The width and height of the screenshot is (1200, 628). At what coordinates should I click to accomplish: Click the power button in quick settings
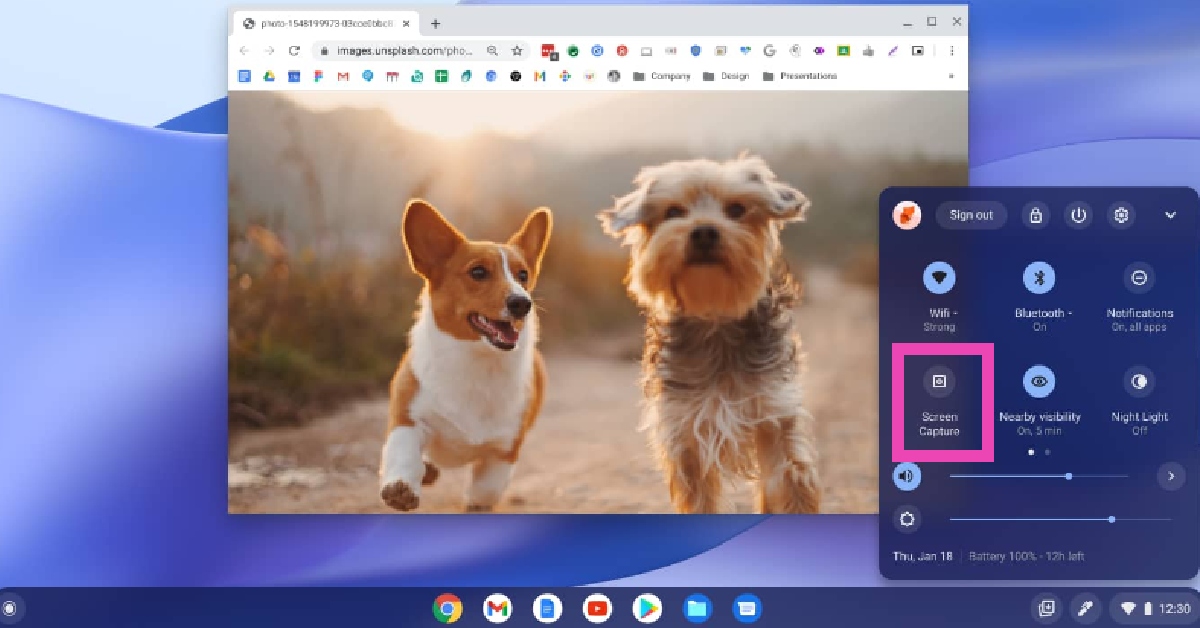[x=1078, y=215]
